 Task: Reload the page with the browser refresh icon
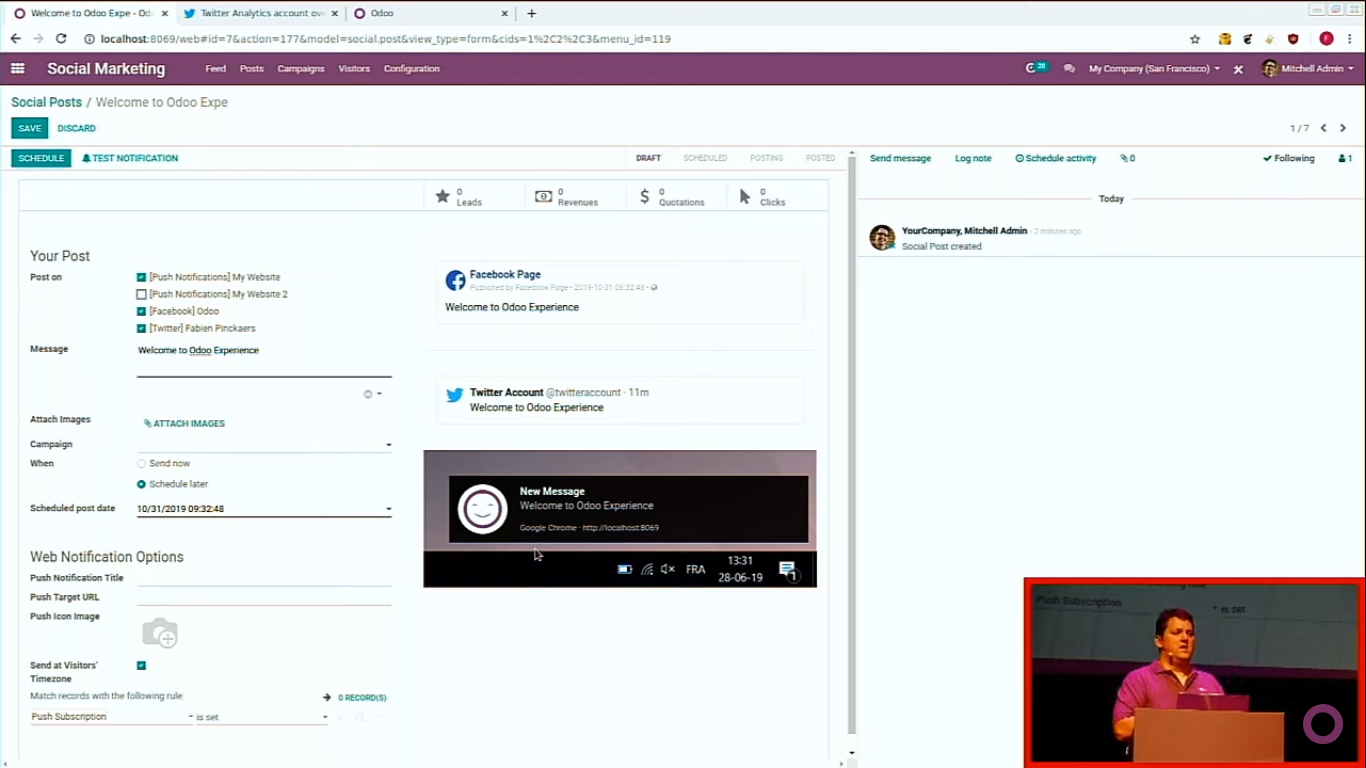[x=61, y=39]
